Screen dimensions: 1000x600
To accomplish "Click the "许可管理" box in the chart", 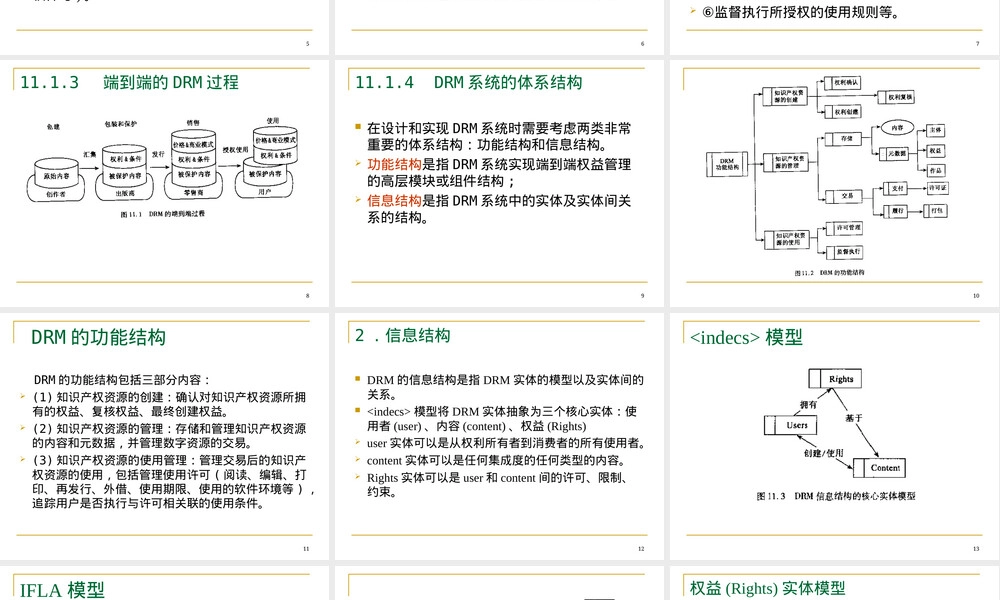I will pyautogui.click(x=844, y=228).
